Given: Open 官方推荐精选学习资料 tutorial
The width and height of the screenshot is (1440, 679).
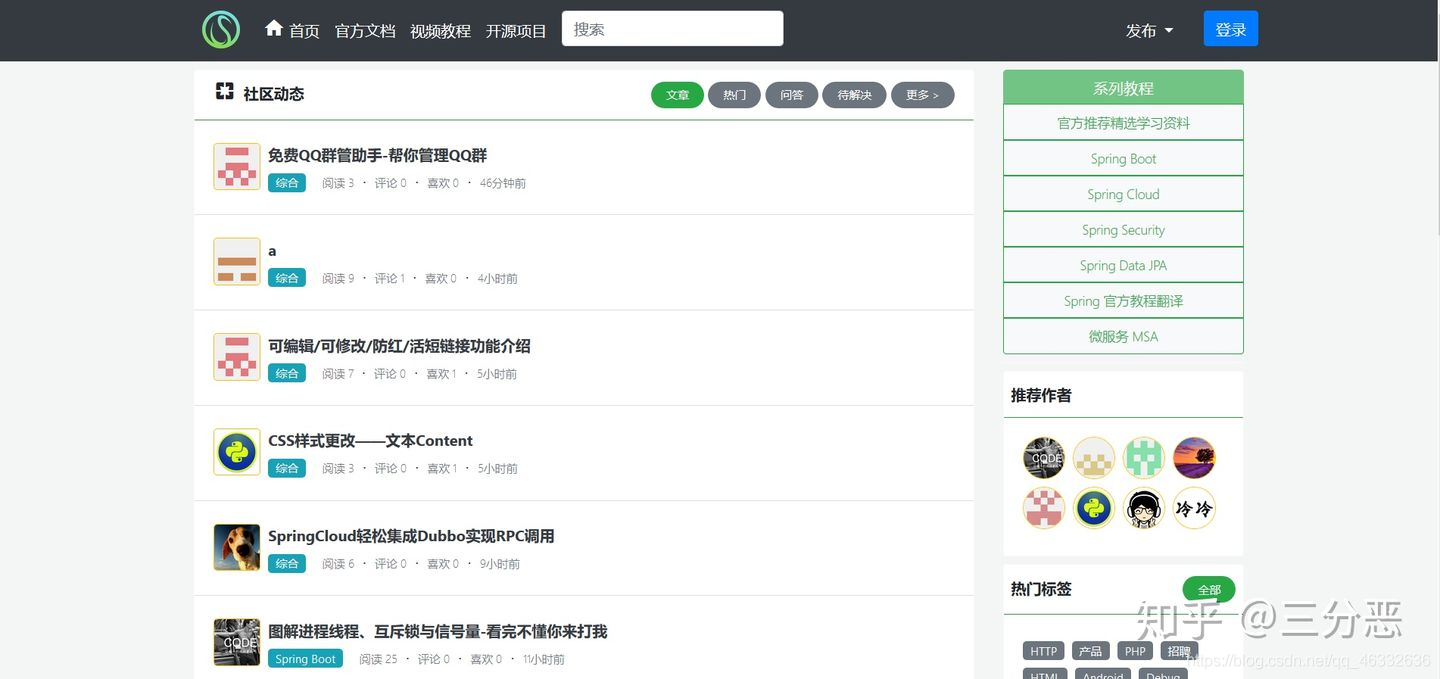Looking at the screenshot, I should click(x=1123, y=123).
